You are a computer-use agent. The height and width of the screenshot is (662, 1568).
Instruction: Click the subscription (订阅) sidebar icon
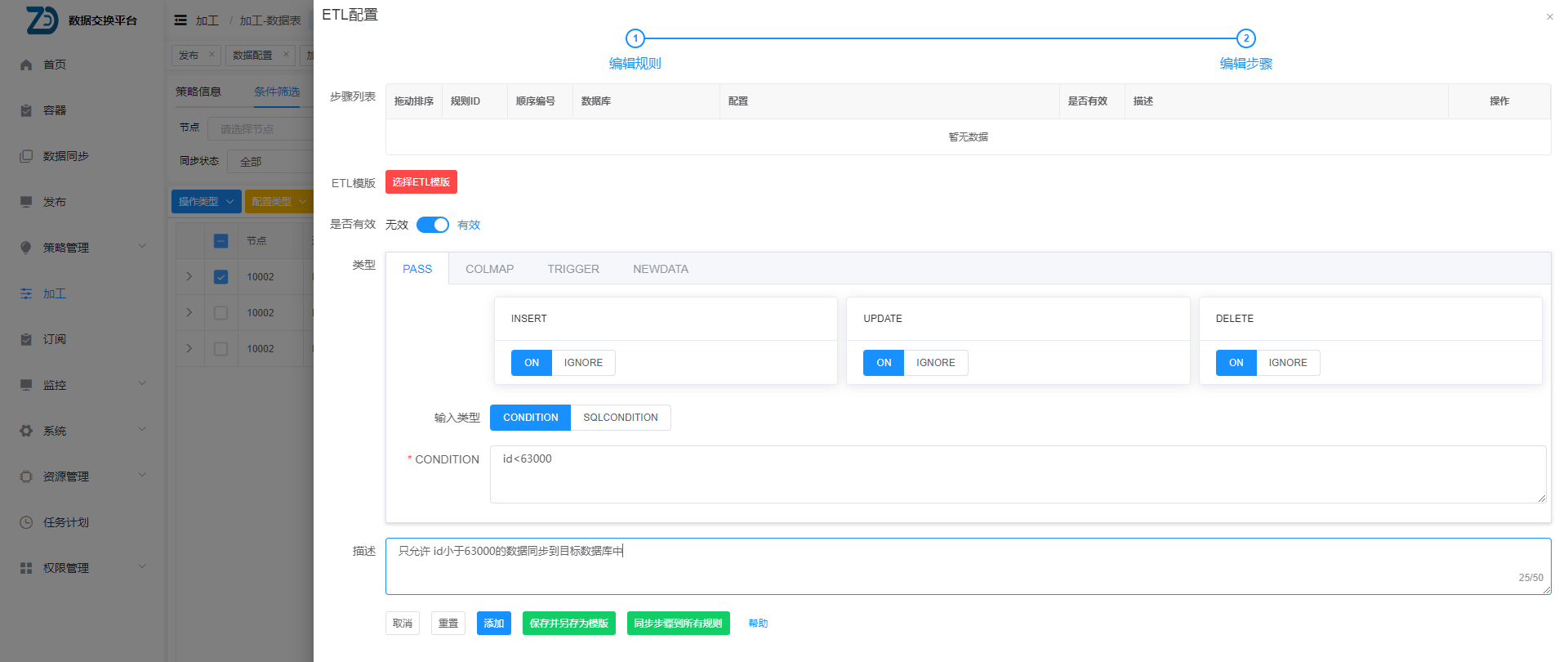26,339
